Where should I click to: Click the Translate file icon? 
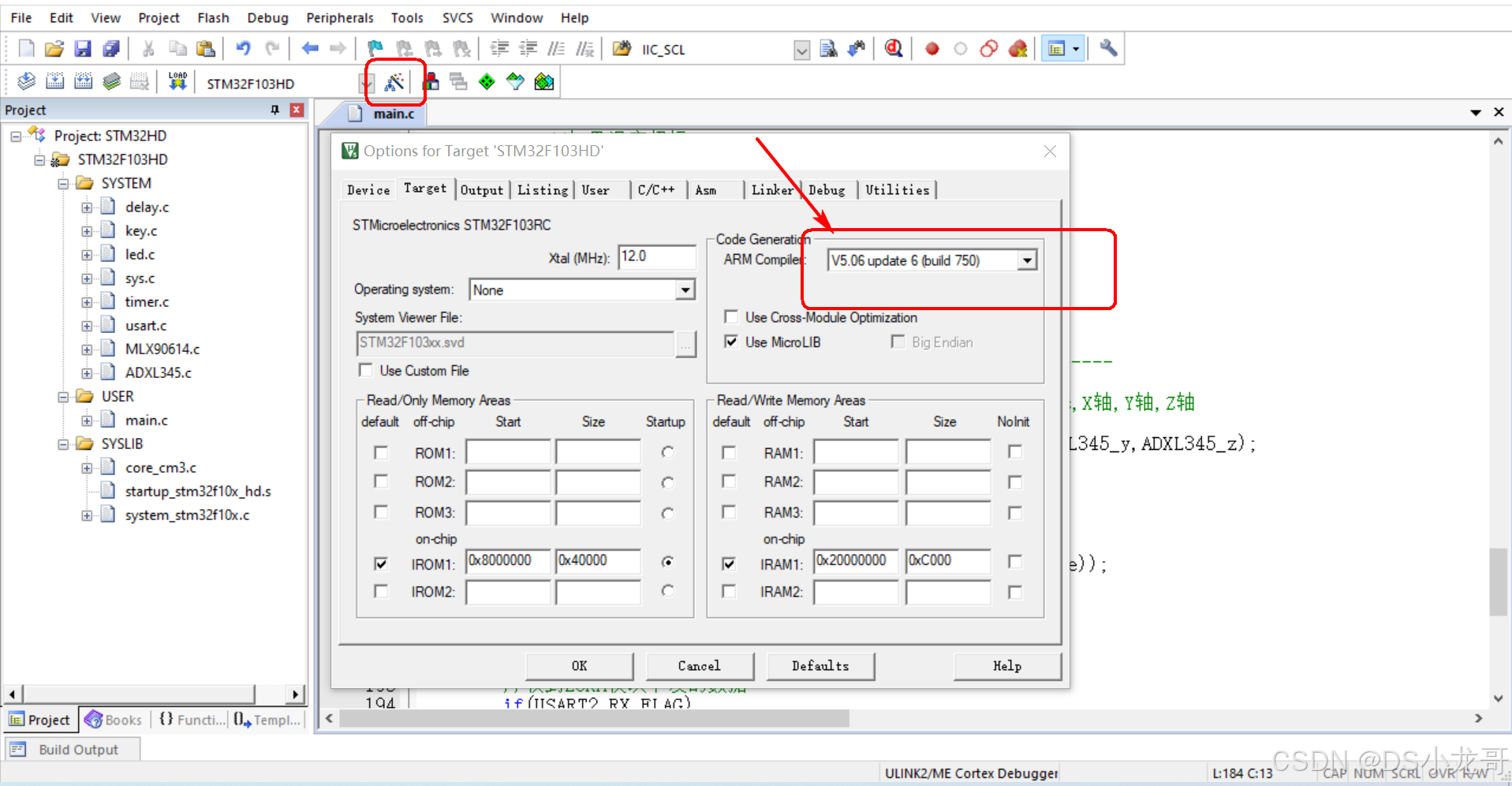26,81
